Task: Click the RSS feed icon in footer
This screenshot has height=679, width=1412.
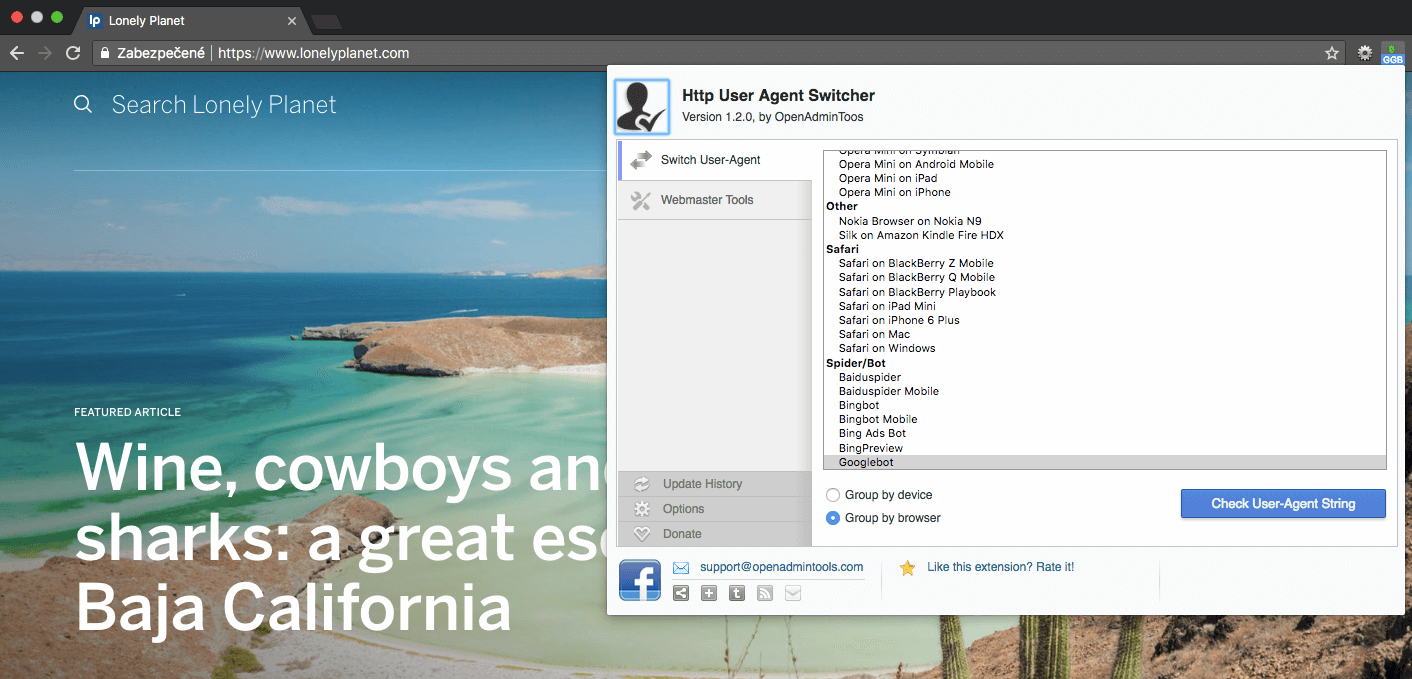Action: pos(765,593)
